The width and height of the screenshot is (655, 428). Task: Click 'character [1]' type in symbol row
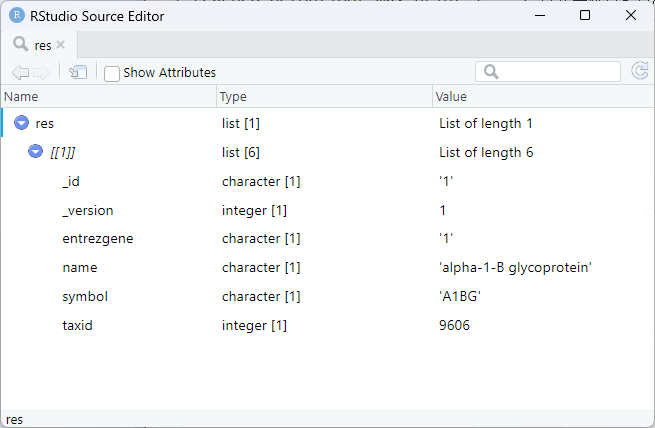coord(261,296)
